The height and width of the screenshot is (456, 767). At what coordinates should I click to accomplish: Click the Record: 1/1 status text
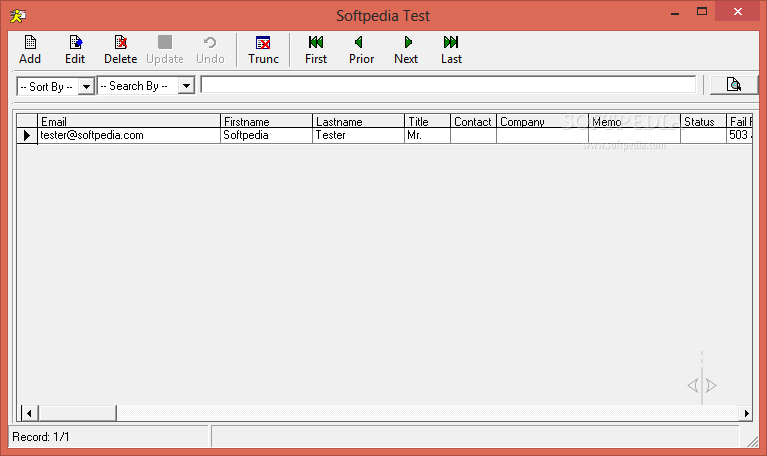tap(41, 436)
